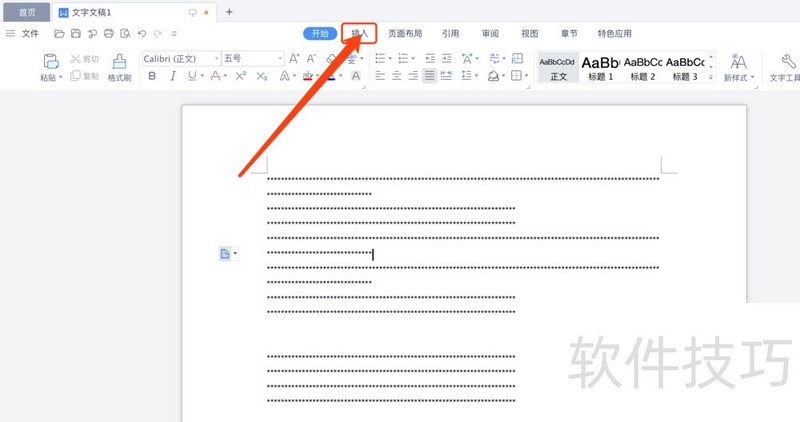This screenshot has height=422, width=800.
Task: Open the 页面布局 ribbon tab
Action: coord(405,34)
